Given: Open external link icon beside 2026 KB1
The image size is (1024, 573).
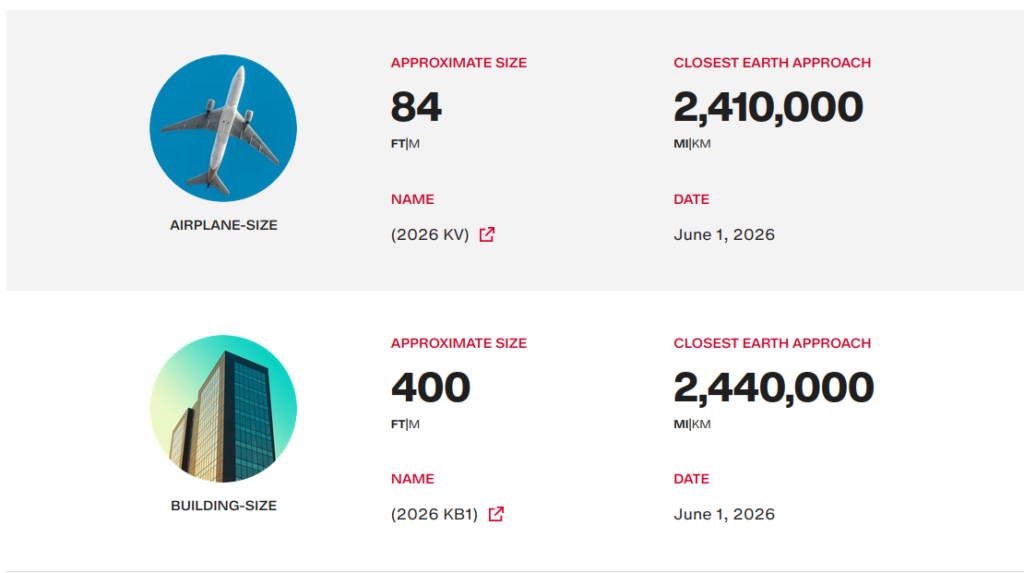Looking at the screenshot, I should click(x=496, y=514).
